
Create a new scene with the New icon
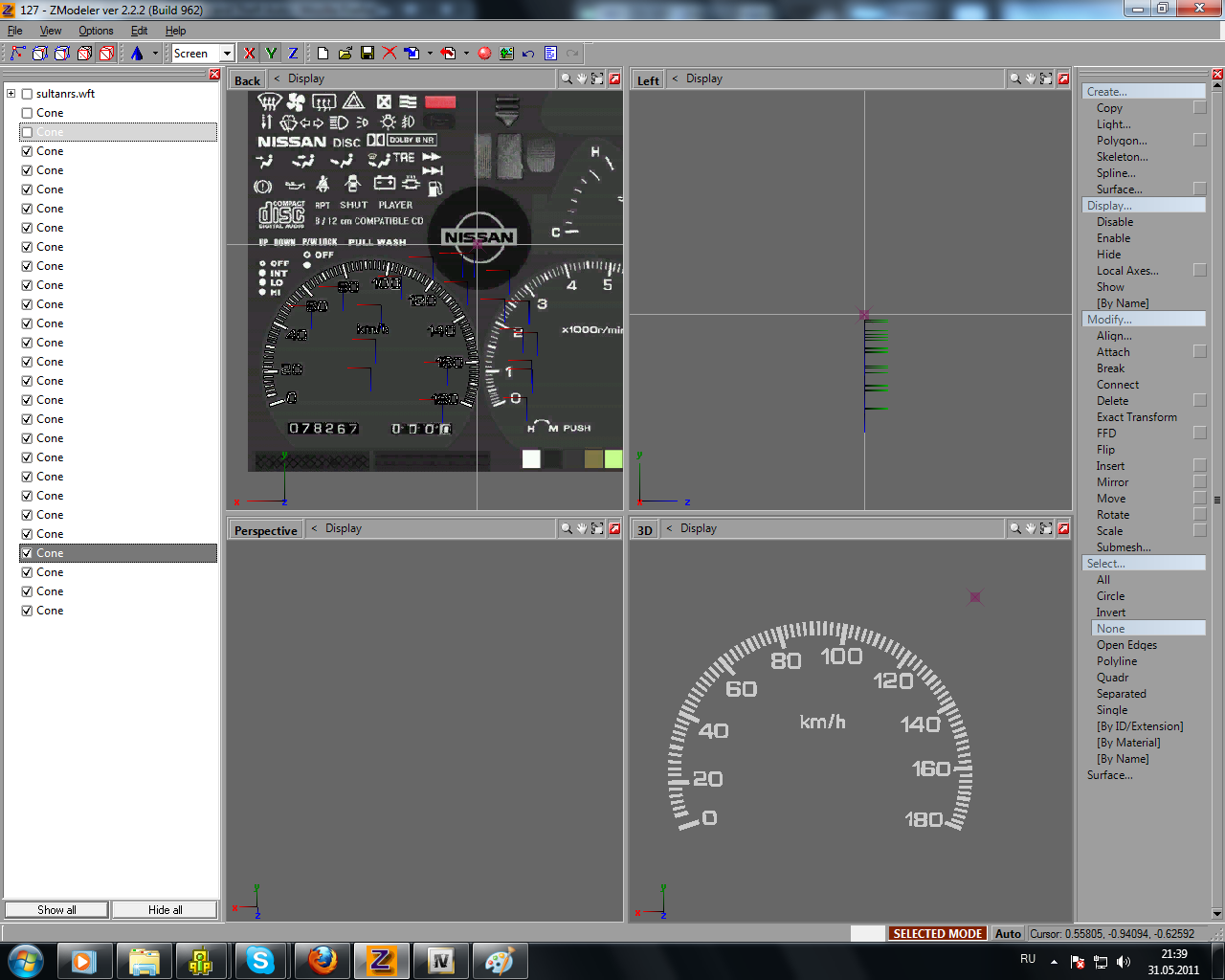click(323, 54)
